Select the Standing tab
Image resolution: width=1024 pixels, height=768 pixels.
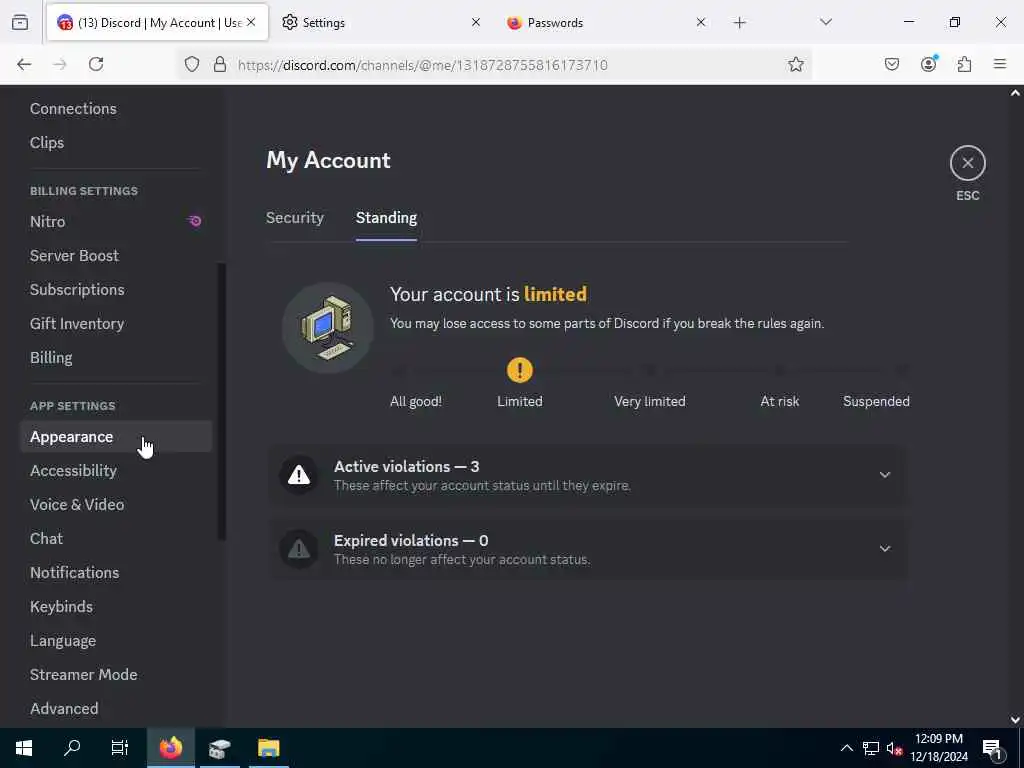[x=386, y=217]
